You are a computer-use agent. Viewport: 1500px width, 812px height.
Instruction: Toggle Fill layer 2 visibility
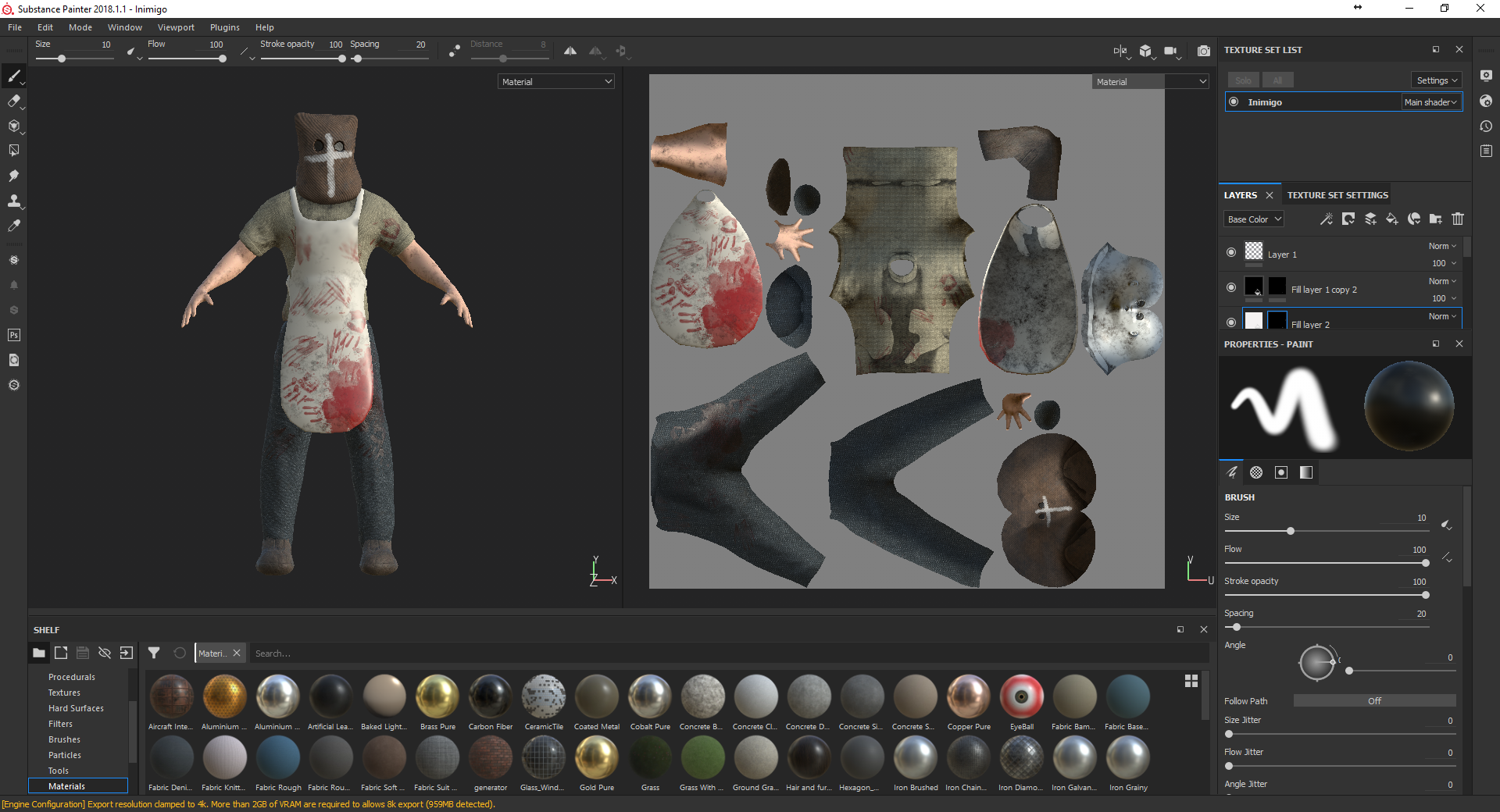1231,322
